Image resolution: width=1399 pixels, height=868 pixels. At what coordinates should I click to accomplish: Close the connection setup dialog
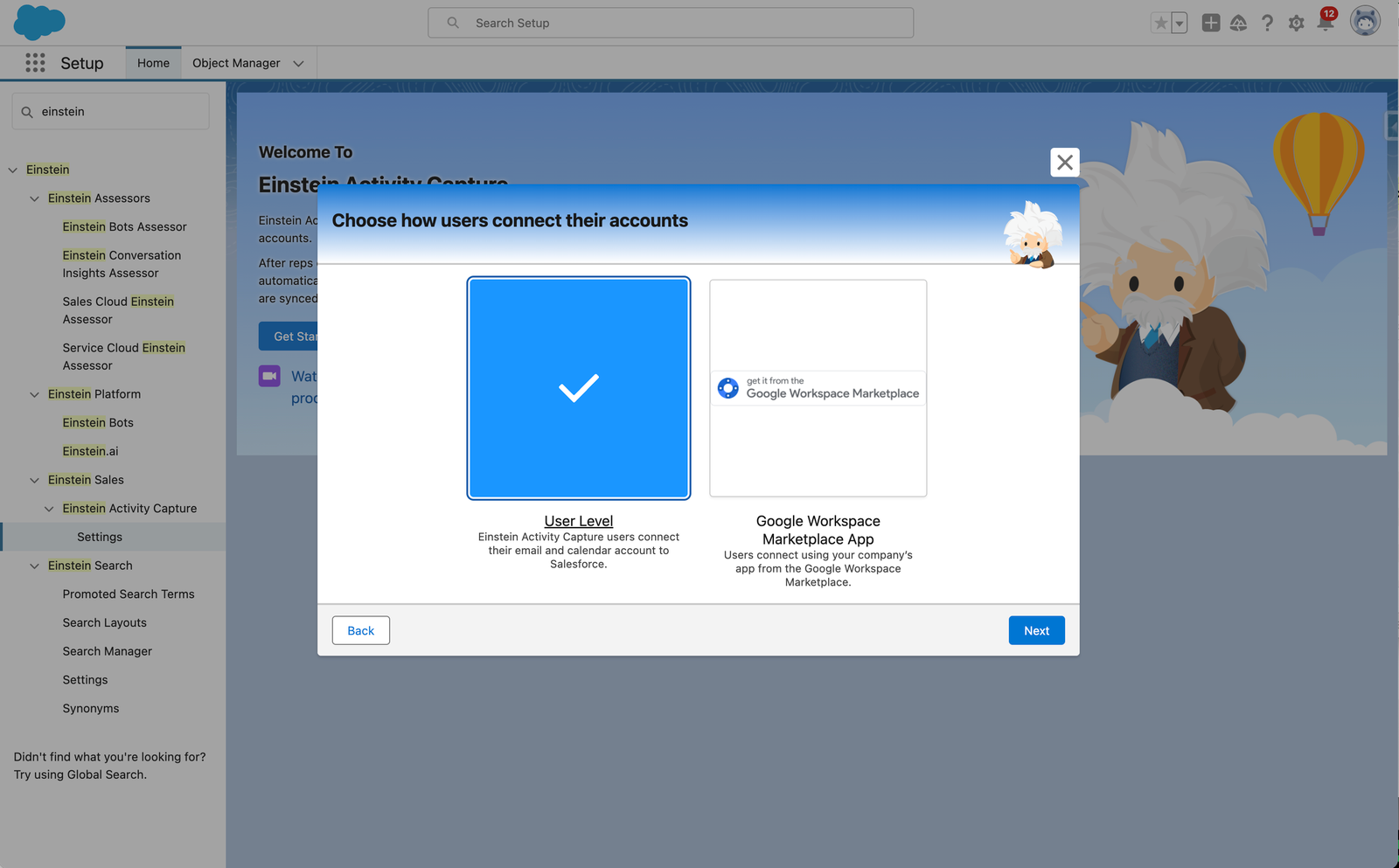click(1064, 163)
